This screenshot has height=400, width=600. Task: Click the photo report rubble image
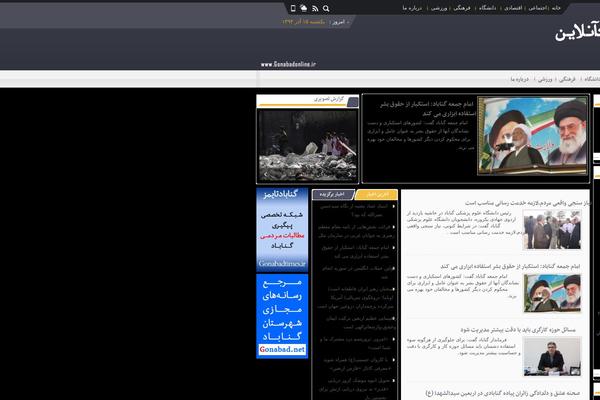pos(308,145)
